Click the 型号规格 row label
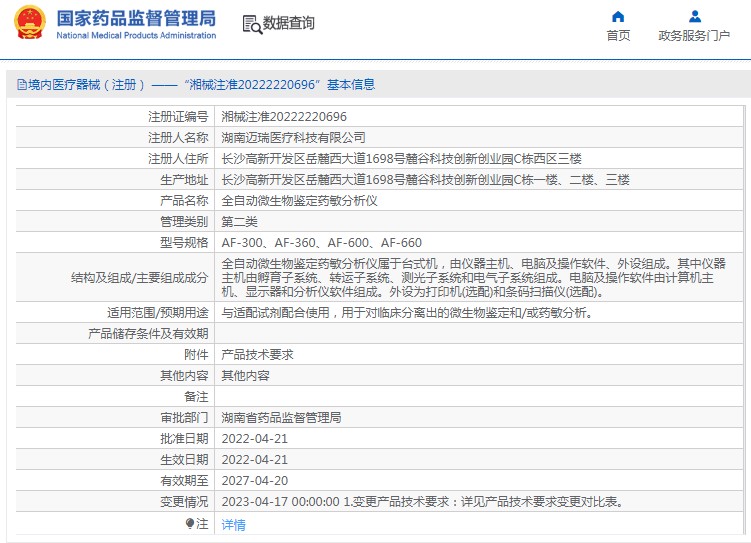Screen dimensions: 751x543 click(x=184, y=243)
